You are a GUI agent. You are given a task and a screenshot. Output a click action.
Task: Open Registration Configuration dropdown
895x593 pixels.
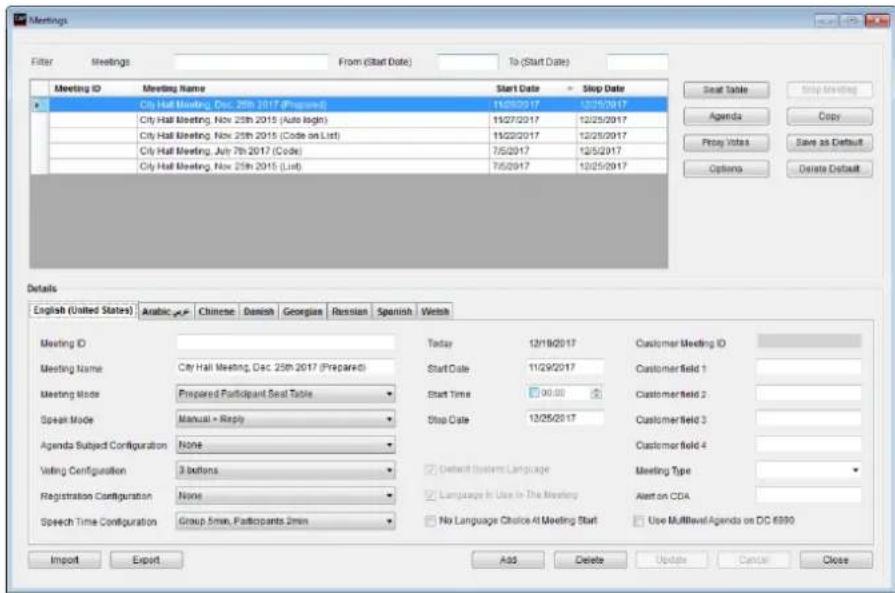pos(285,496)
